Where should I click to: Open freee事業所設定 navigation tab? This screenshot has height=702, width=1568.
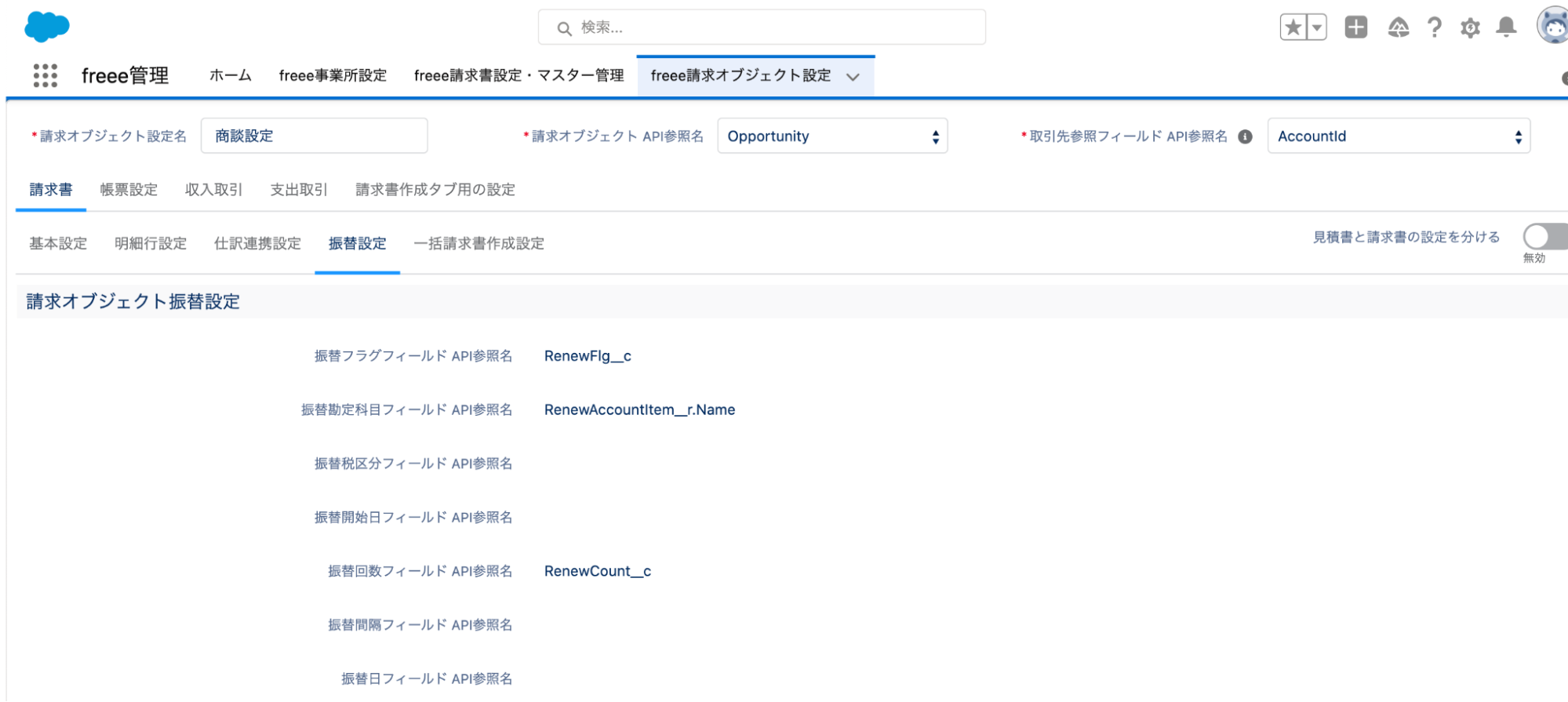coord(333,75)
